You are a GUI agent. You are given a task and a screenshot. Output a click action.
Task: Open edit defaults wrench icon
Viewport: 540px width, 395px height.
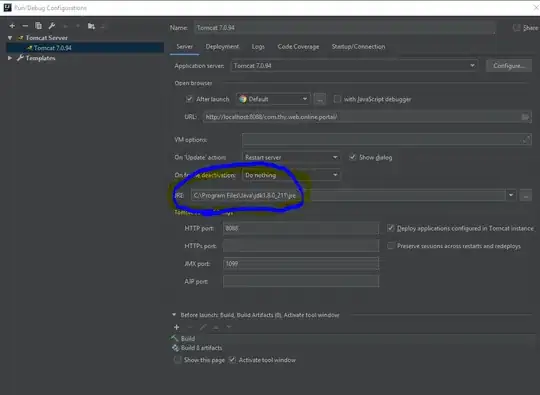coord(52,26)
